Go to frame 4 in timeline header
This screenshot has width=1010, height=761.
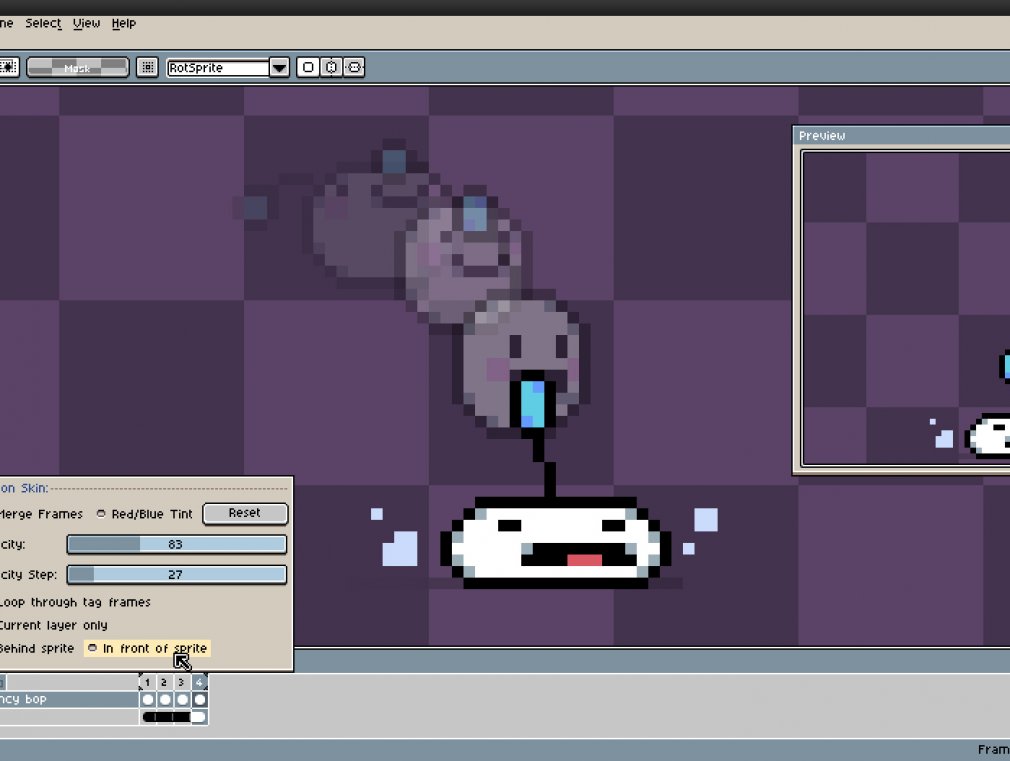[x=199, y=682]
